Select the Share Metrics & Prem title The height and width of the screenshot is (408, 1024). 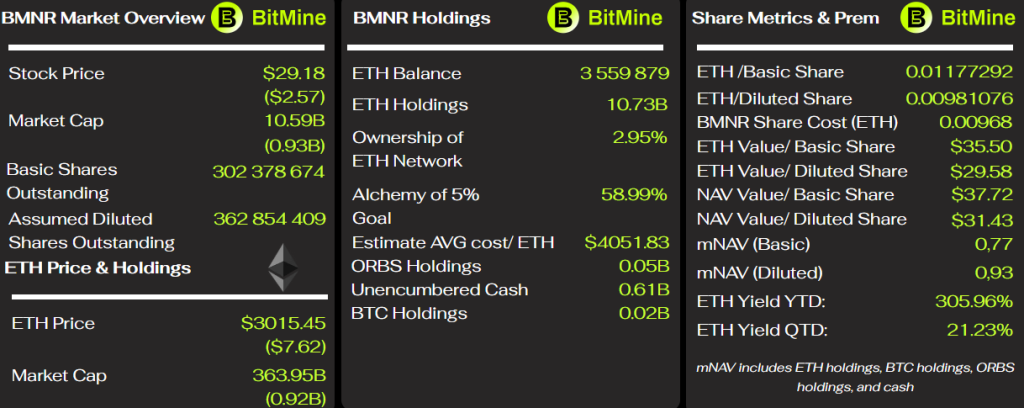(x=785, y=17)
